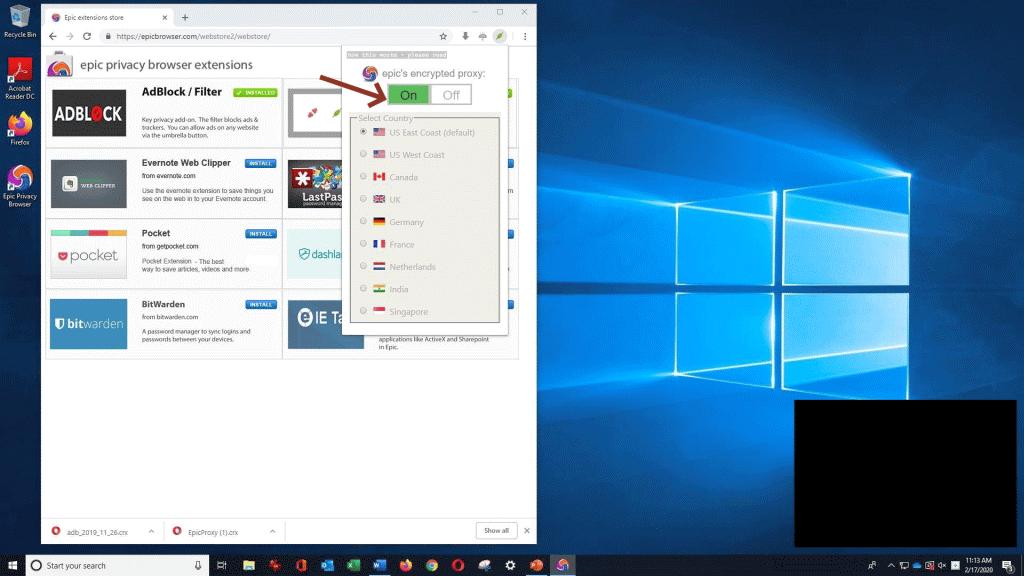
Task: Open Opera from the taskbar
Action: click(458, 566)
